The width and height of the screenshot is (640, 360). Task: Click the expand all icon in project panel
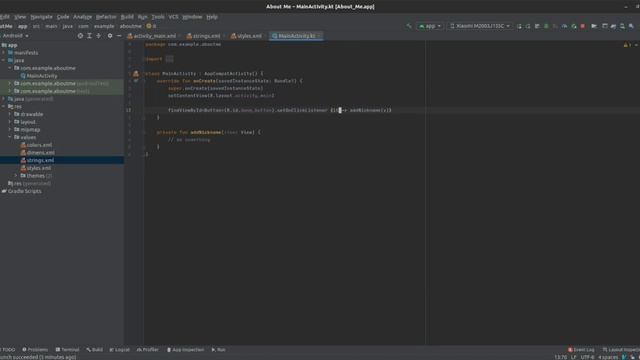pyautogui.click(x=89, y=36)
